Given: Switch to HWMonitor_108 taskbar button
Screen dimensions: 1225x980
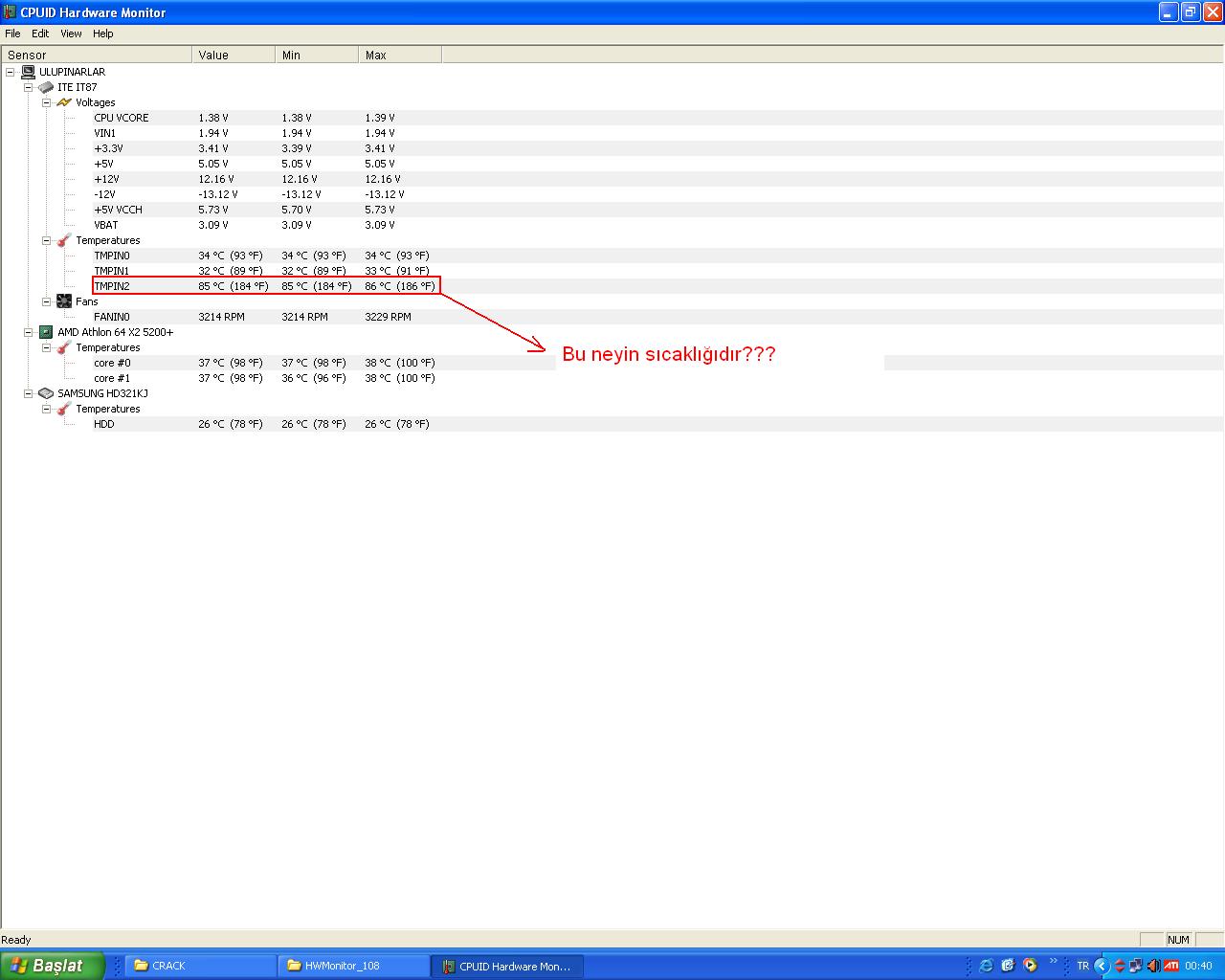Looking at the screenshot, I should pyautogui.click(x=354, y=966).
